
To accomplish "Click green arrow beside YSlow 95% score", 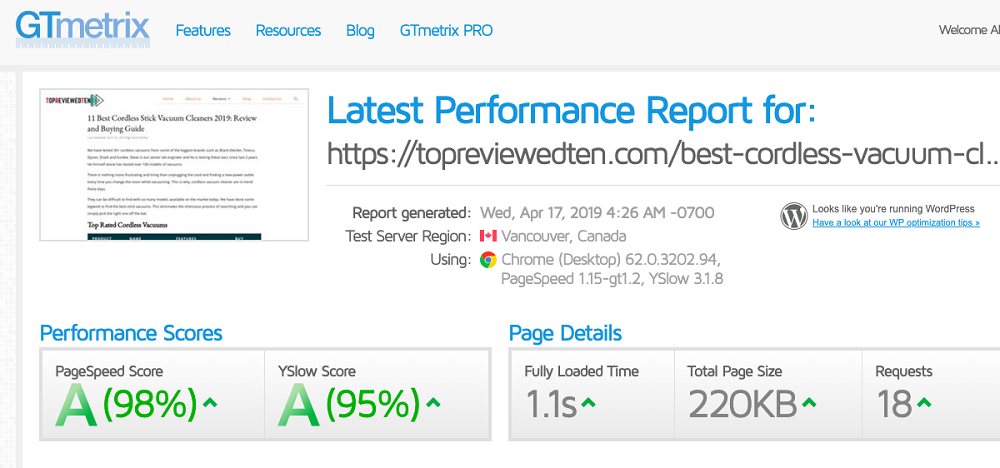I will (x=433, y=403).
